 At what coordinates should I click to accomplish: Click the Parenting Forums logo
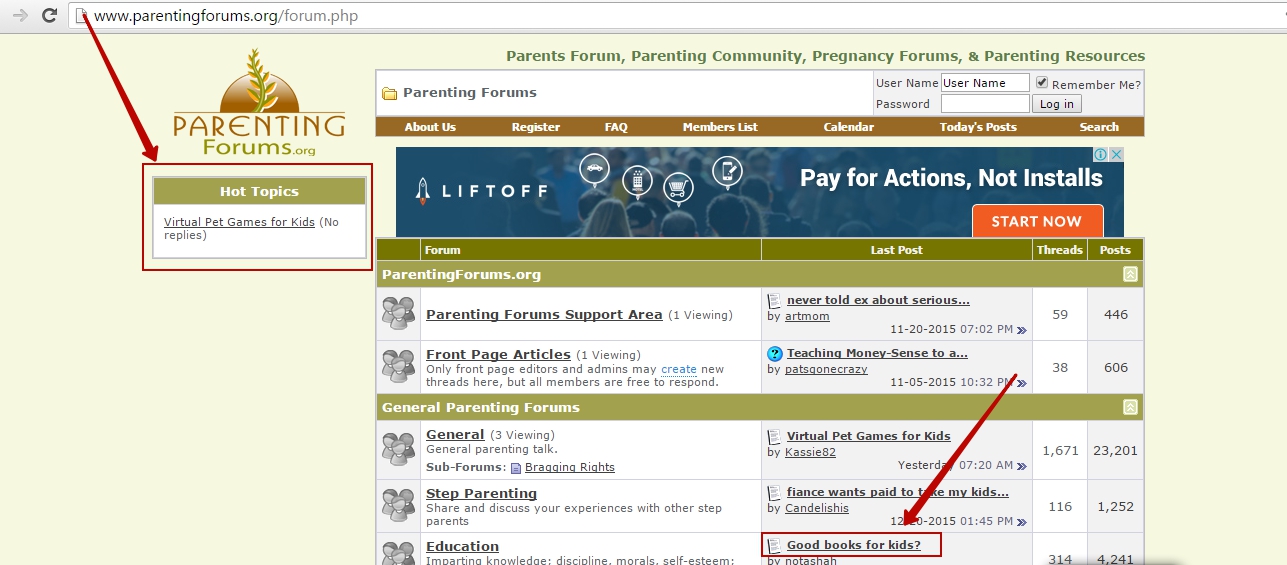(x=258, y=104)
